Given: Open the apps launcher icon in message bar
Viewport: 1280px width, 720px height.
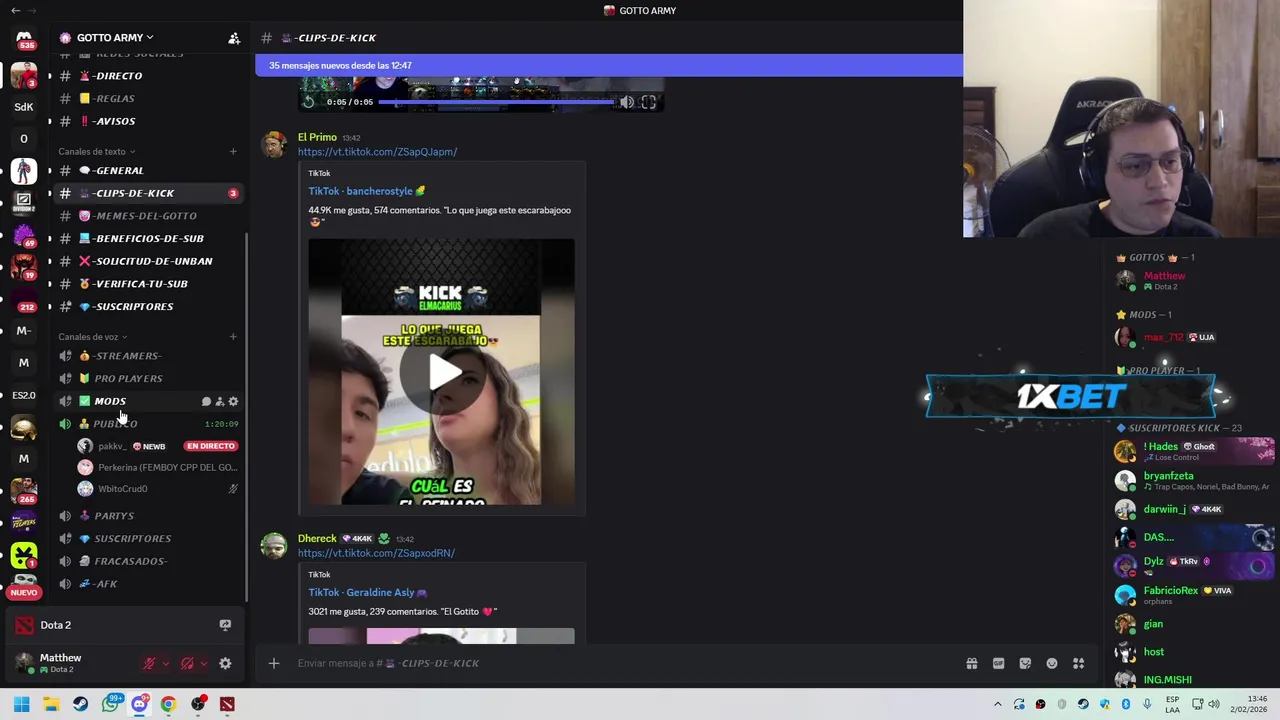Looking at the screenshot, I should [1078, 663].
